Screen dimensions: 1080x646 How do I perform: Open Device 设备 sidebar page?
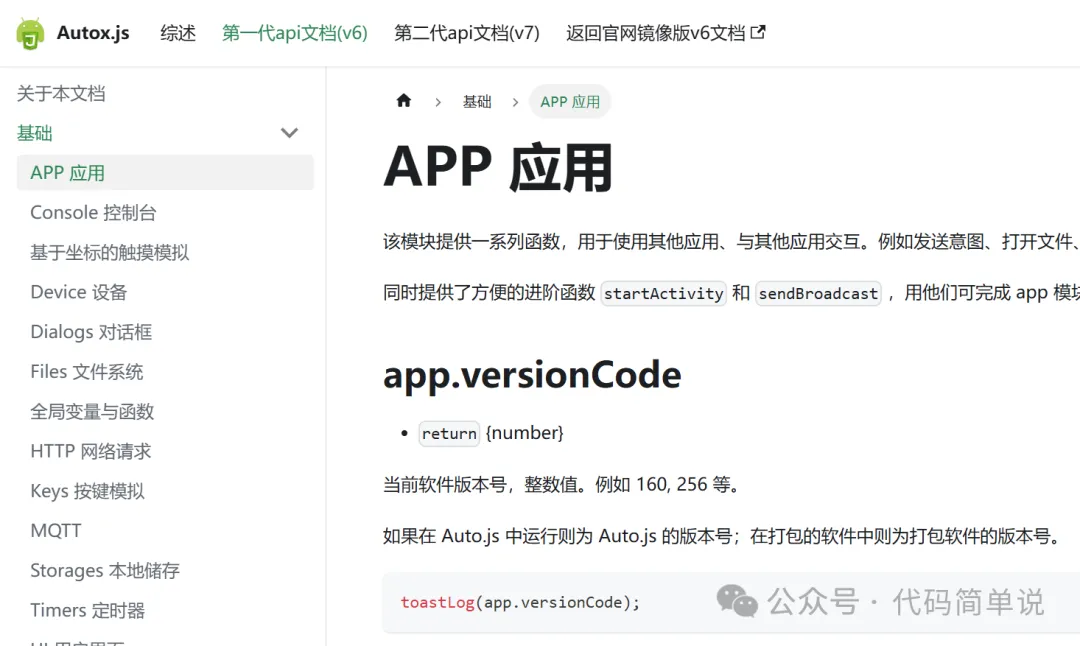pos(79,292)
